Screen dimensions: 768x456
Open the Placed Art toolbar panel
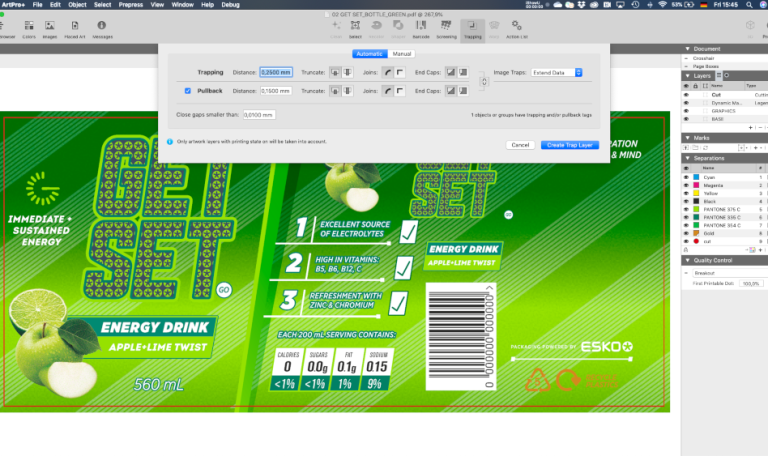74,29
